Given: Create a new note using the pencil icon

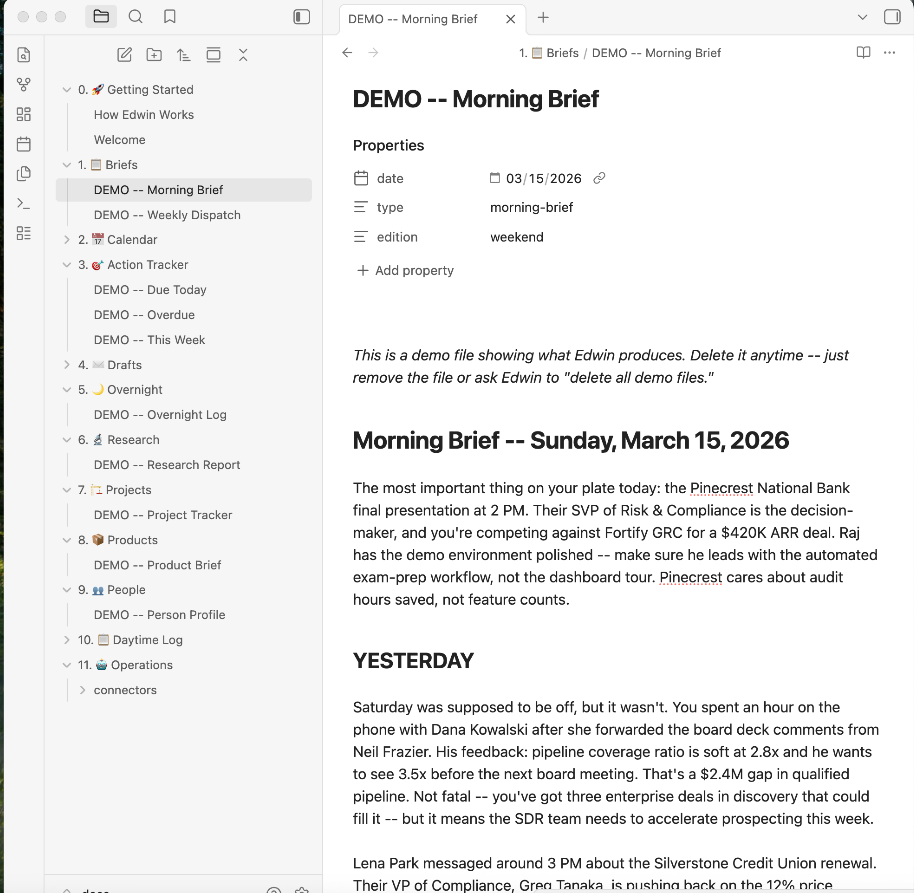Looking at the screenshot, I should [124, 55].
